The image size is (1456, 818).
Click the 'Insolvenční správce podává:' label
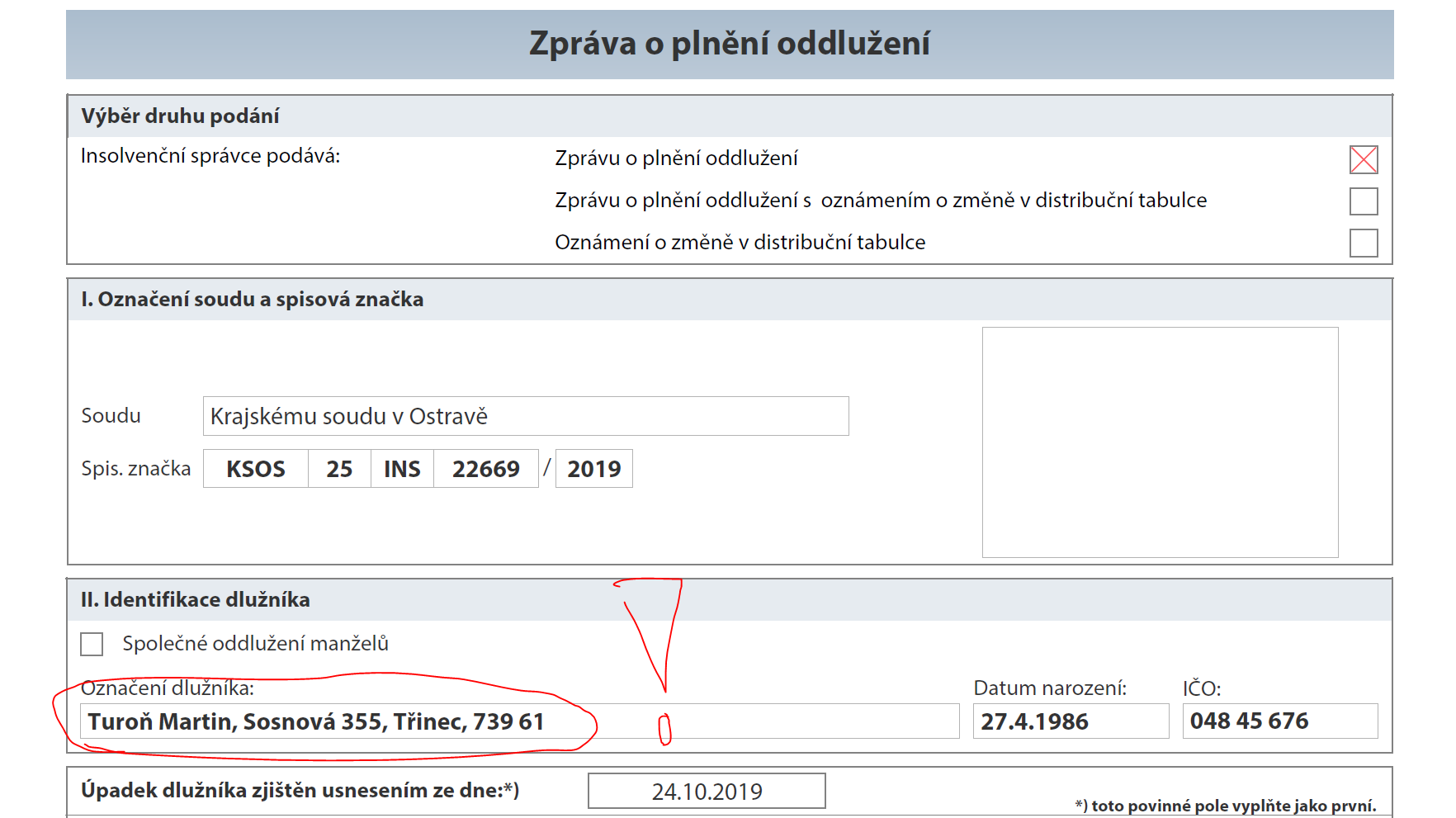point(210,156)
